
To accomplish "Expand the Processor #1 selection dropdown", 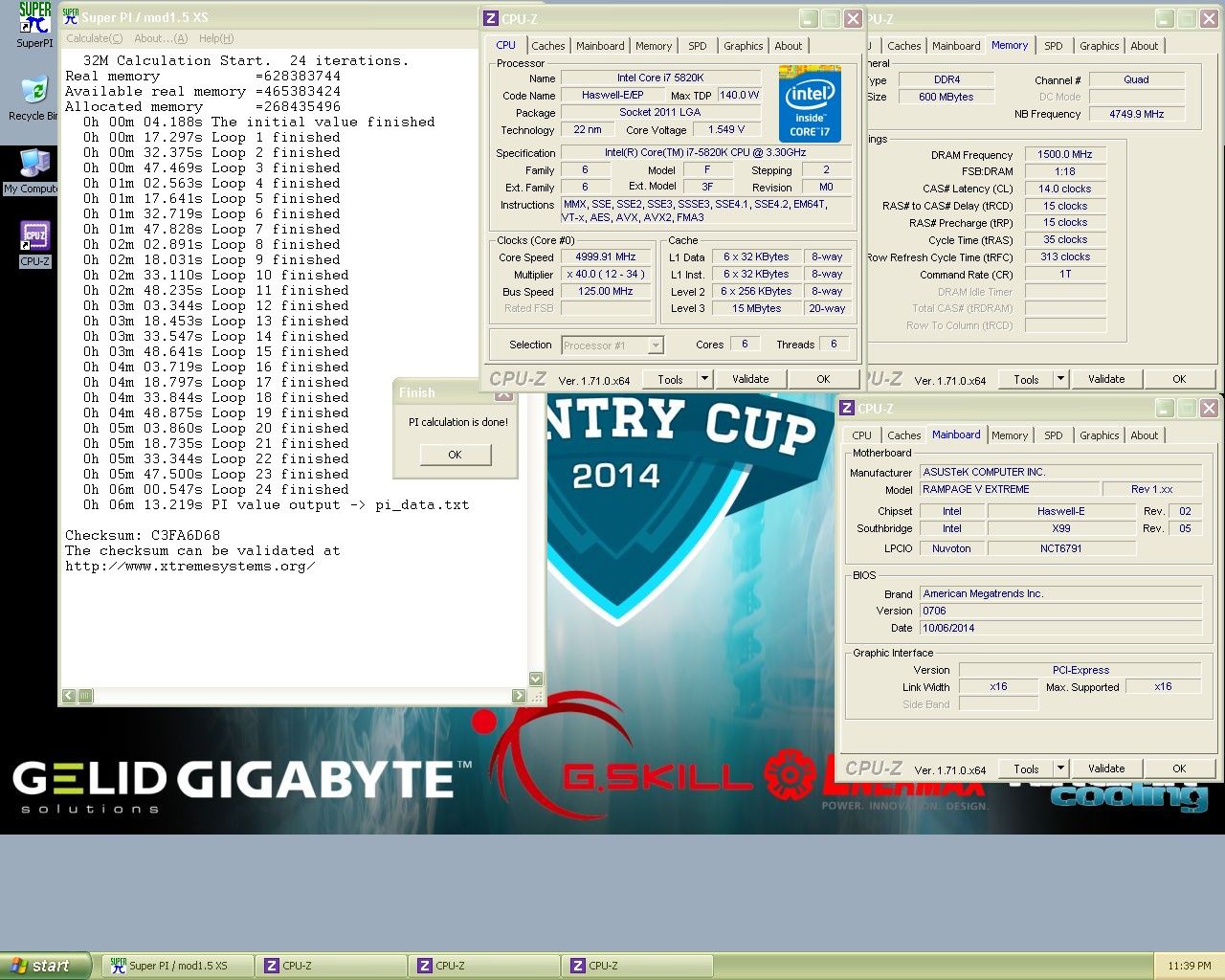I will (x=656, y=345).
